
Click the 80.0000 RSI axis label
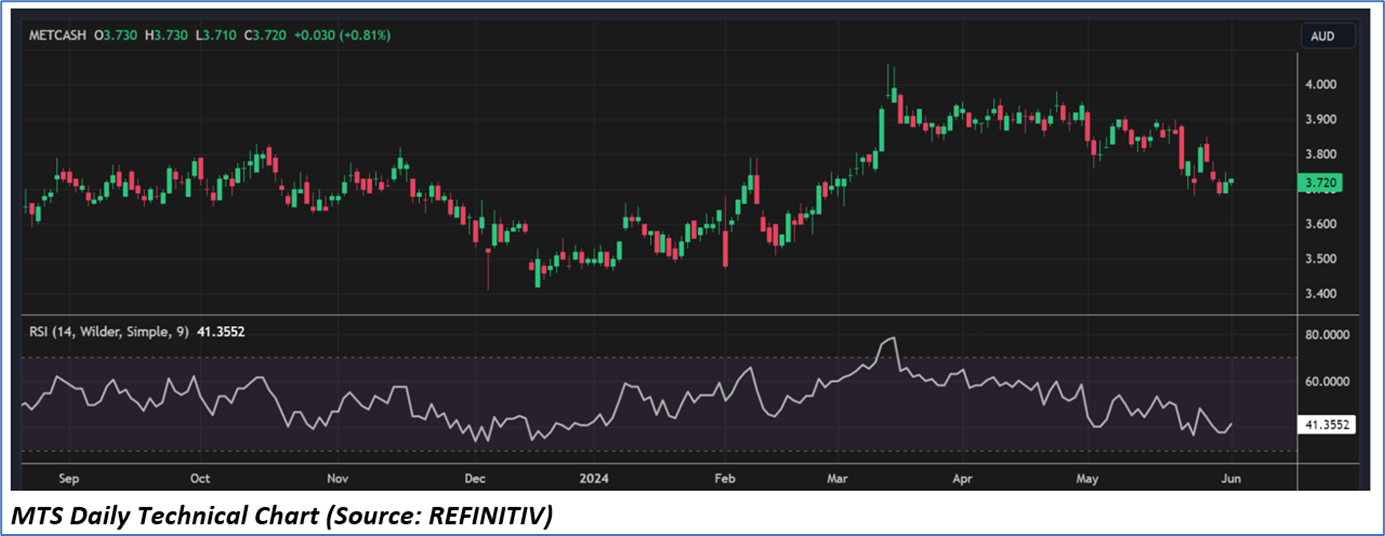(1327, 335)
